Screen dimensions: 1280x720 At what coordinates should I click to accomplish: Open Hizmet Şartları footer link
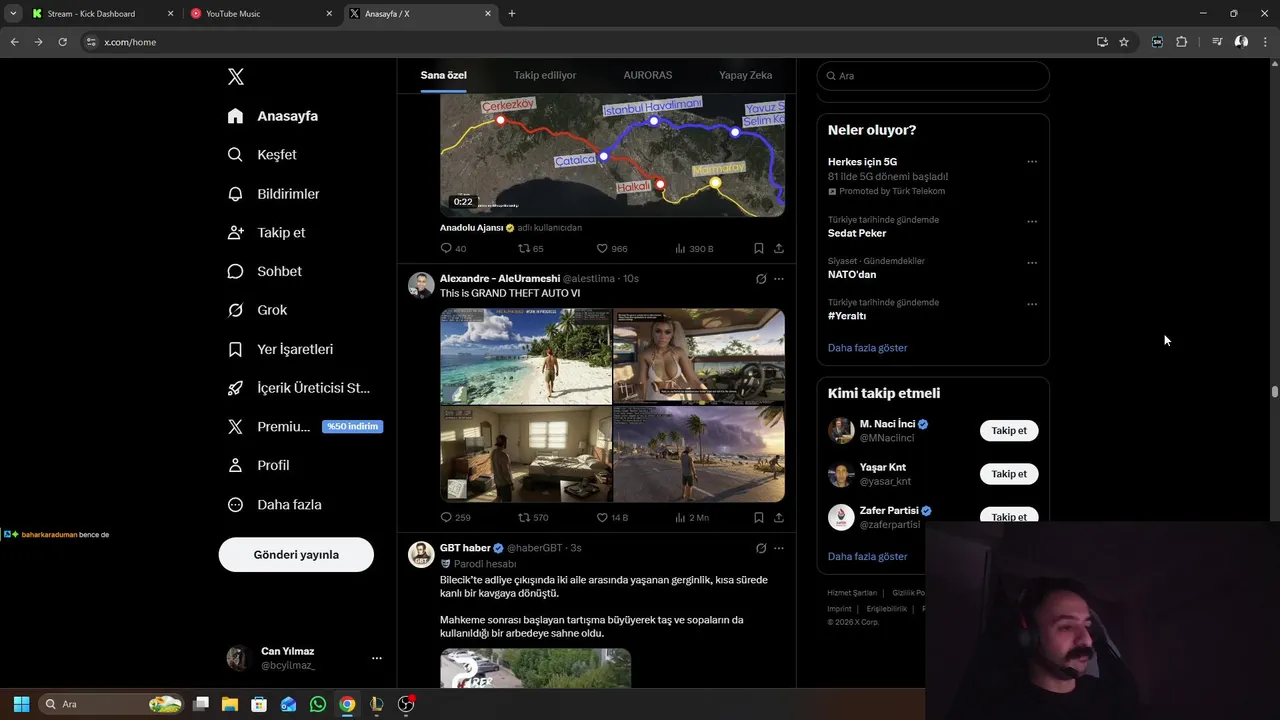tap(852, 593)
